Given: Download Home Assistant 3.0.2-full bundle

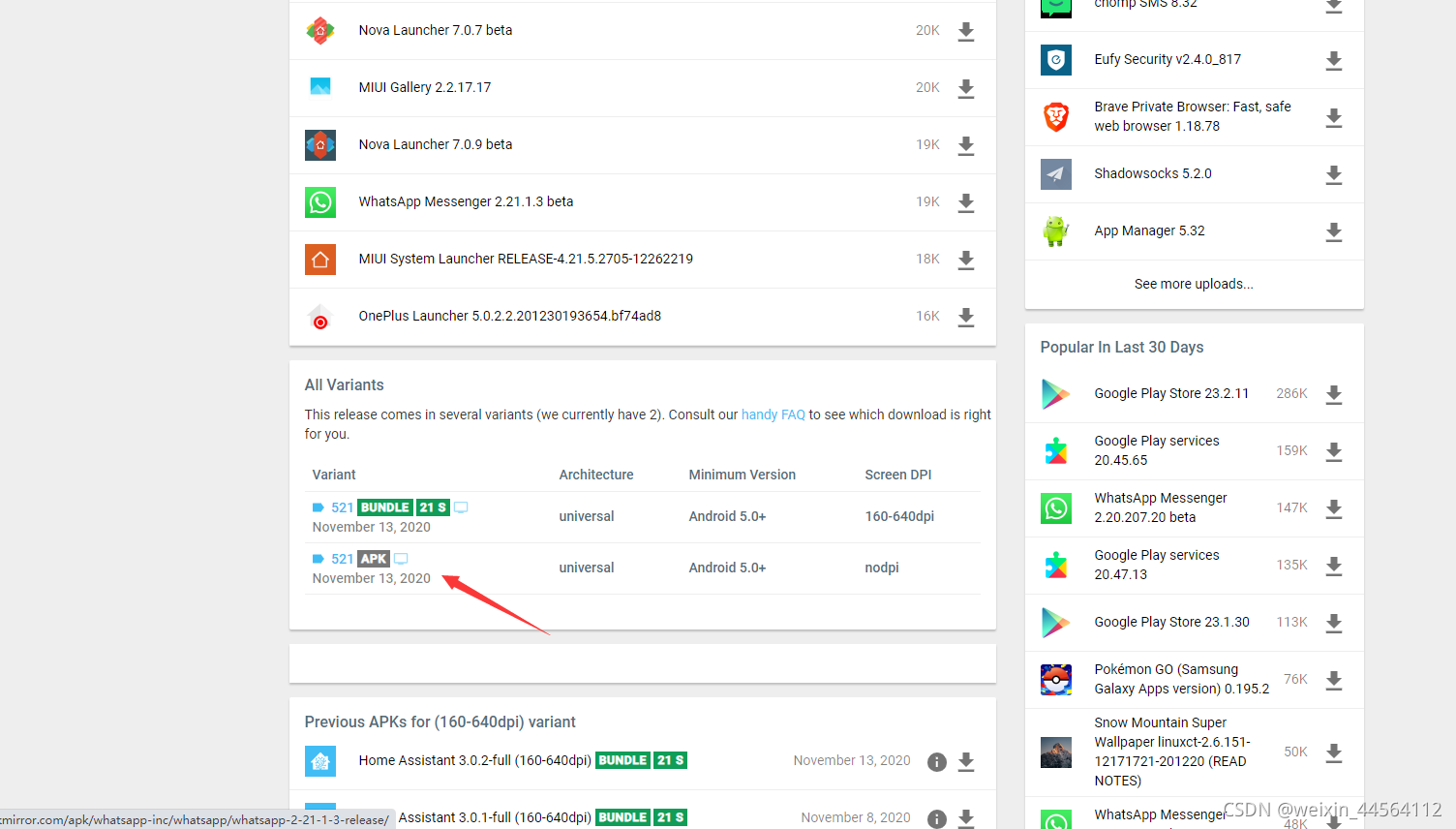Looking at the screenshot, I should [x=965, y=762].
